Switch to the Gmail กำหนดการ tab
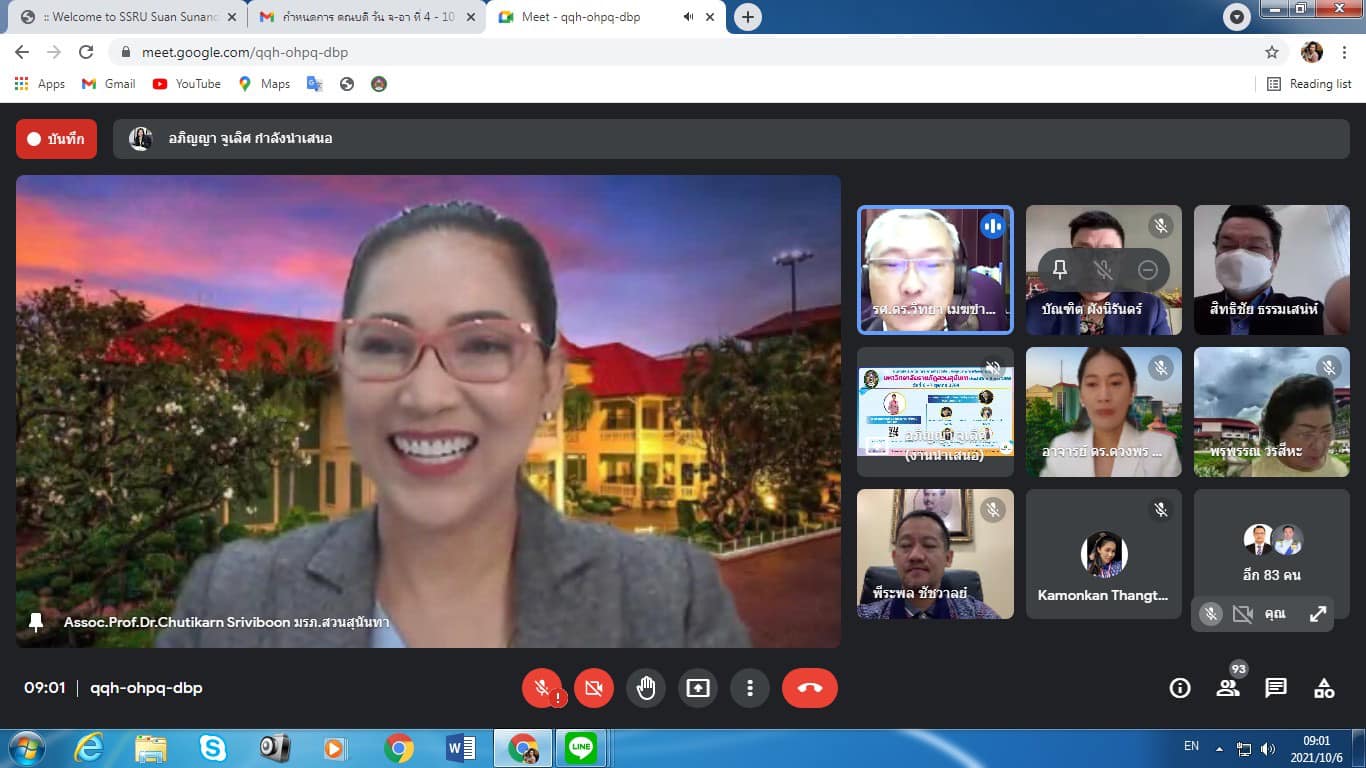This screenshot has height=768, width=1366. (x=365, y=17)
